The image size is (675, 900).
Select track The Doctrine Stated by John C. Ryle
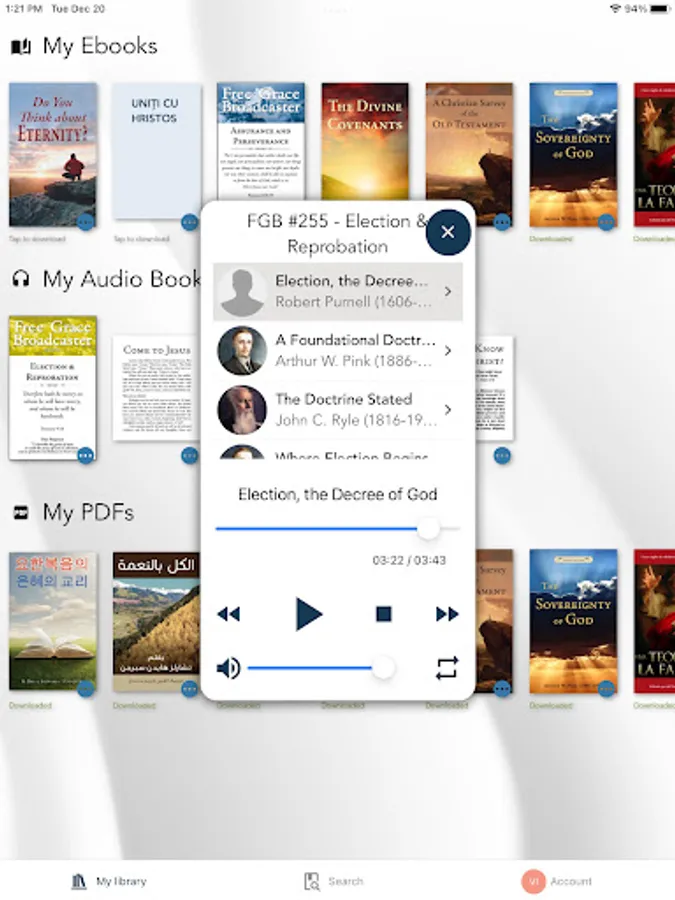point(338,410)
